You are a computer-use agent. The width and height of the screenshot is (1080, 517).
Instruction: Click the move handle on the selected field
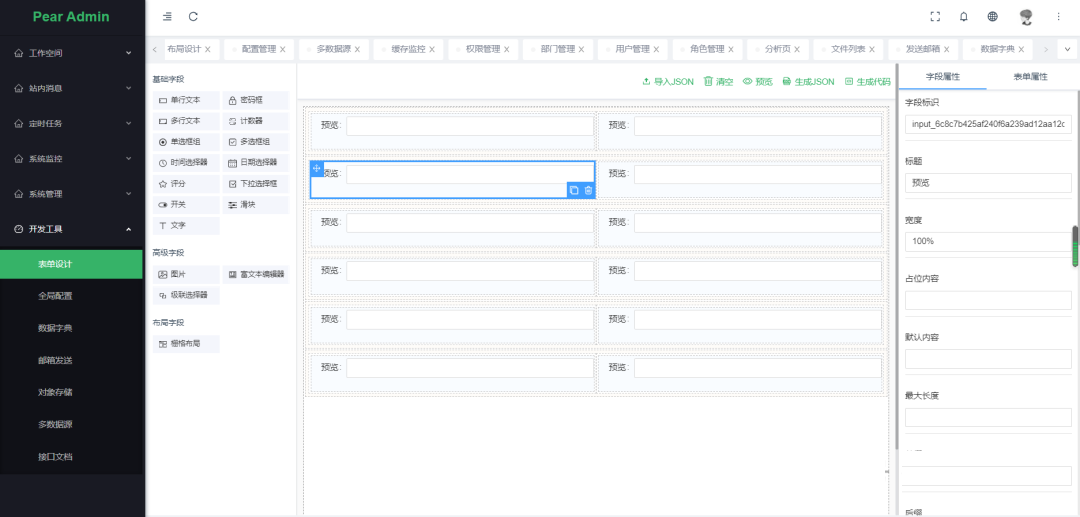(316, 168)
